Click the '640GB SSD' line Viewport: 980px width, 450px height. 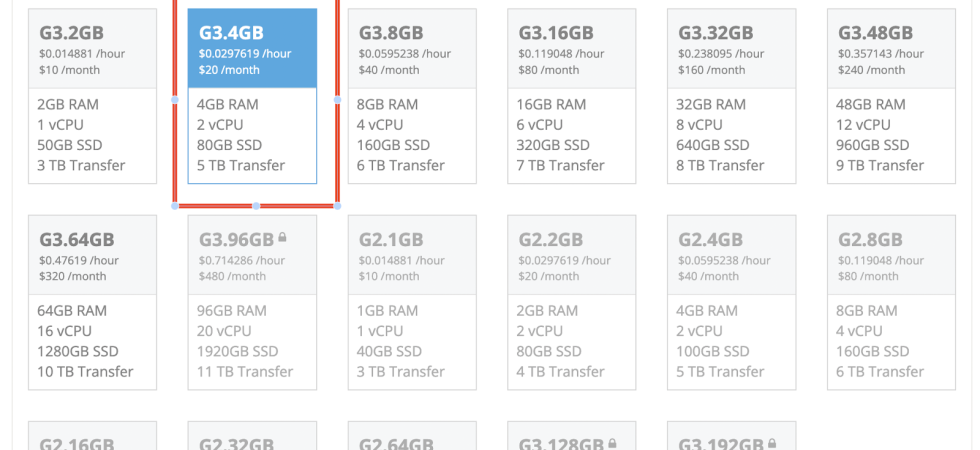tap(712, 145)
